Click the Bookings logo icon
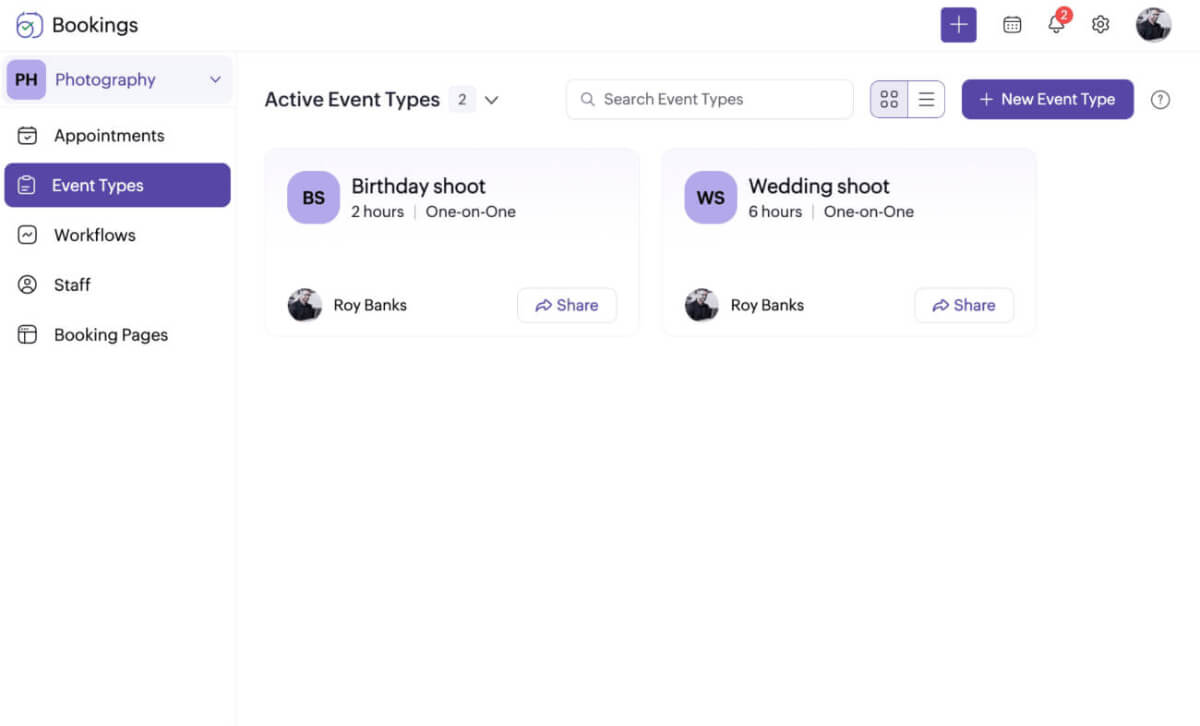 coord(29,25)
